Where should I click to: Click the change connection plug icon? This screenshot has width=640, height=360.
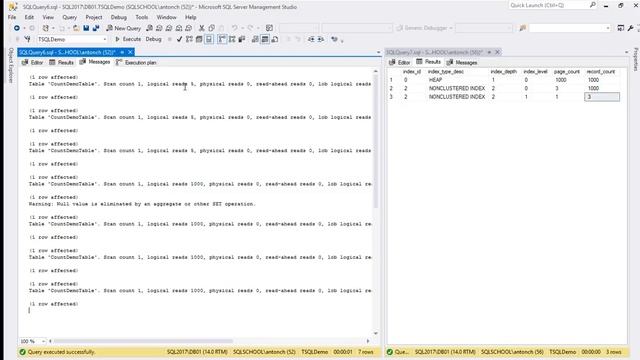(x=27, y=39)
